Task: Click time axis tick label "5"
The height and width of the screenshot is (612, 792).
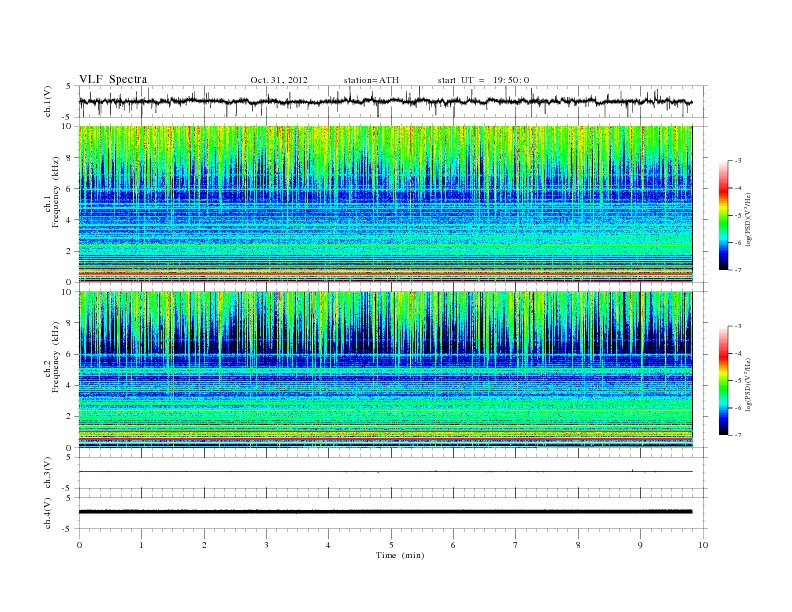Action: tap(391, 545)
